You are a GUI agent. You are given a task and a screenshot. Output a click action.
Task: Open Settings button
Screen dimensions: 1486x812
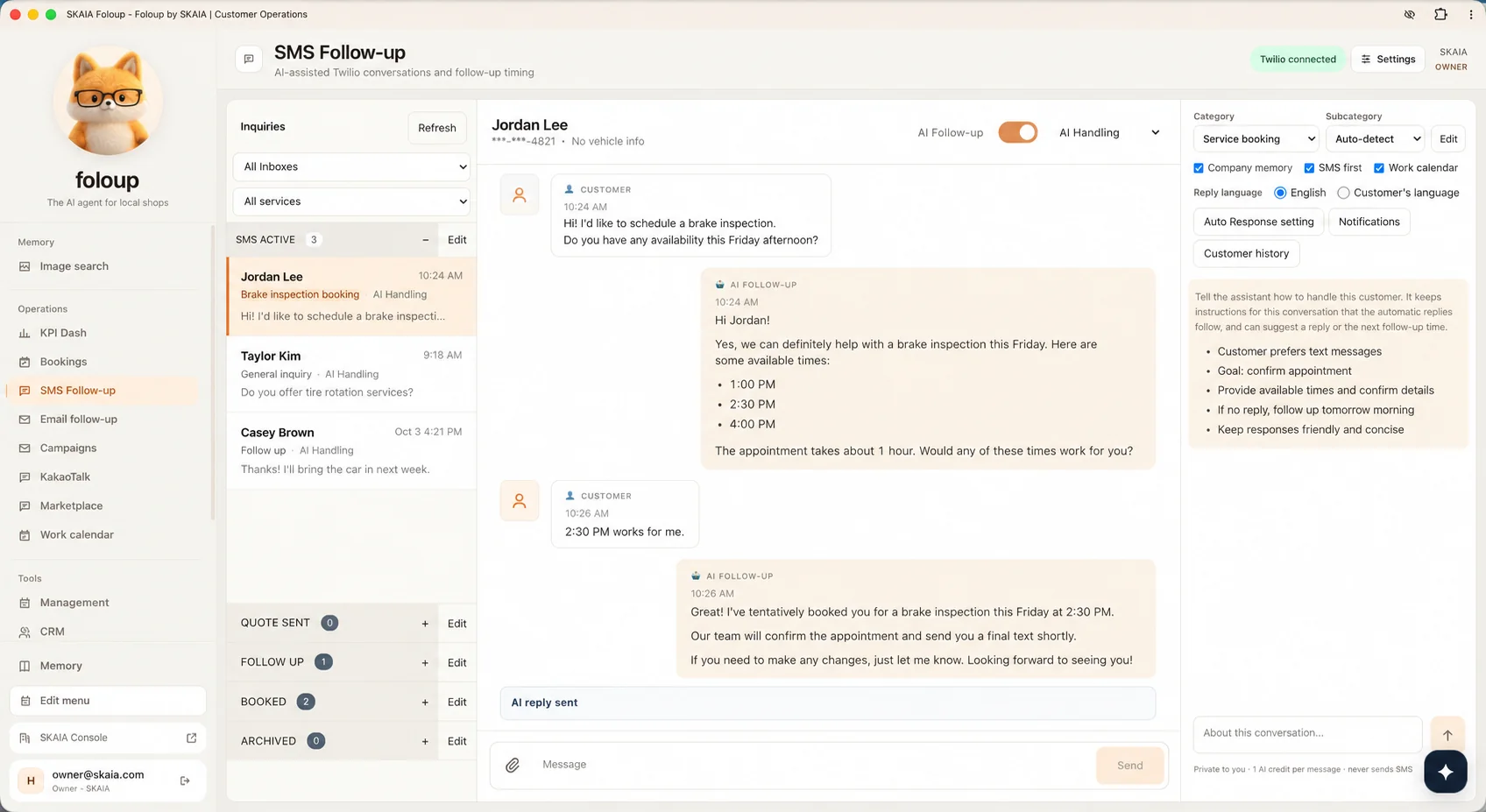(1388, 59)
